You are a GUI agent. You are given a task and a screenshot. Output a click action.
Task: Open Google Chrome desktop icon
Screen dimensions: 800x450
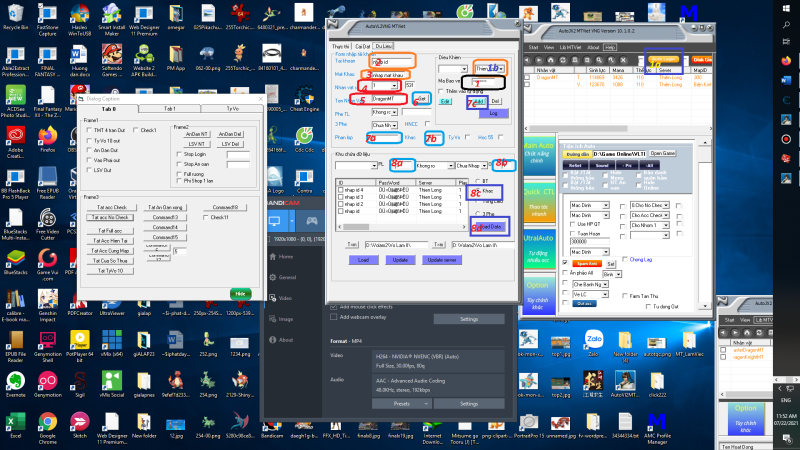click(x=46, y=419)
